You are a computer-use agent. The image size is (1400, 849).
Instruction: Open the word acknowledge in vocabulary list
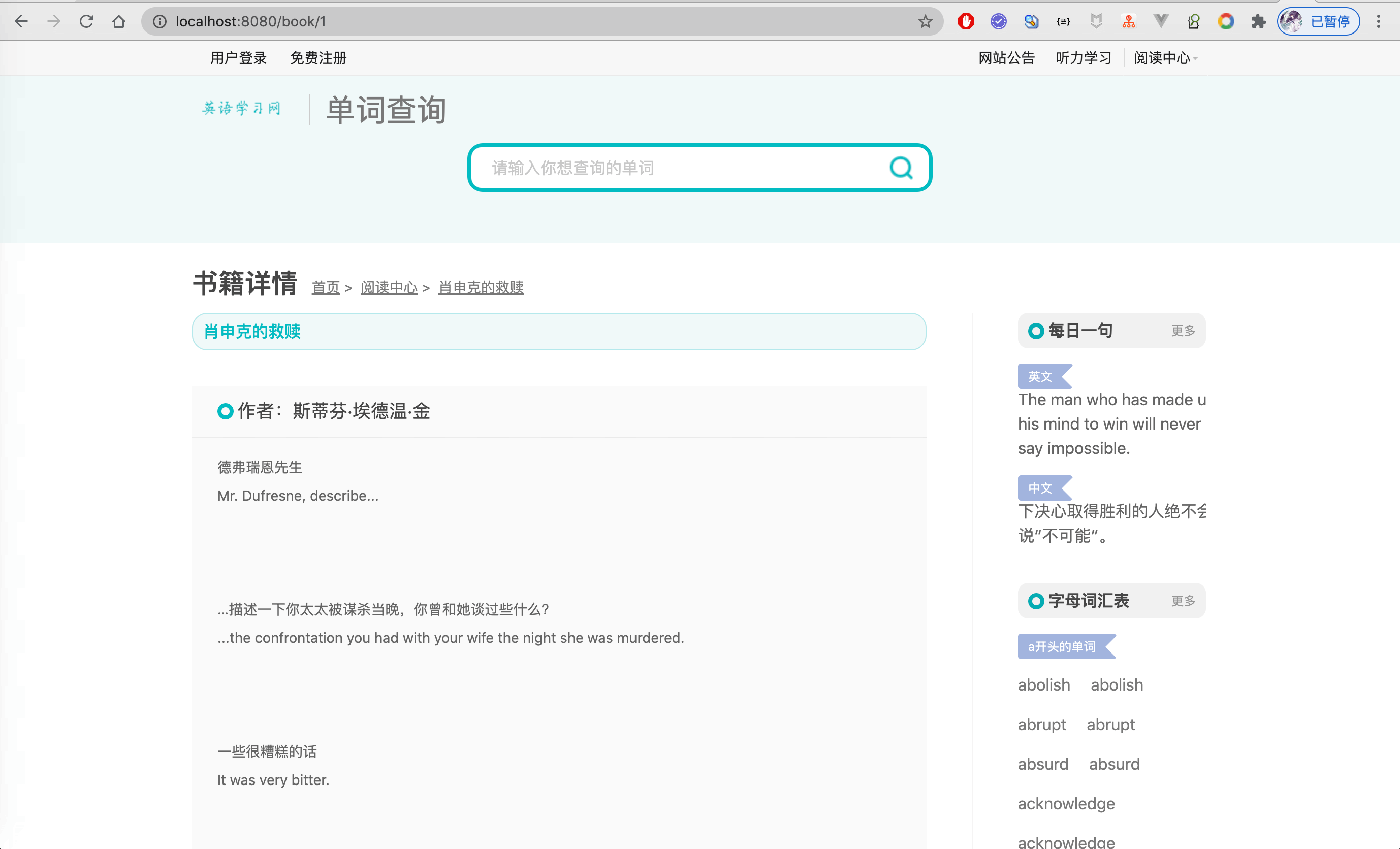point(1066,804)
